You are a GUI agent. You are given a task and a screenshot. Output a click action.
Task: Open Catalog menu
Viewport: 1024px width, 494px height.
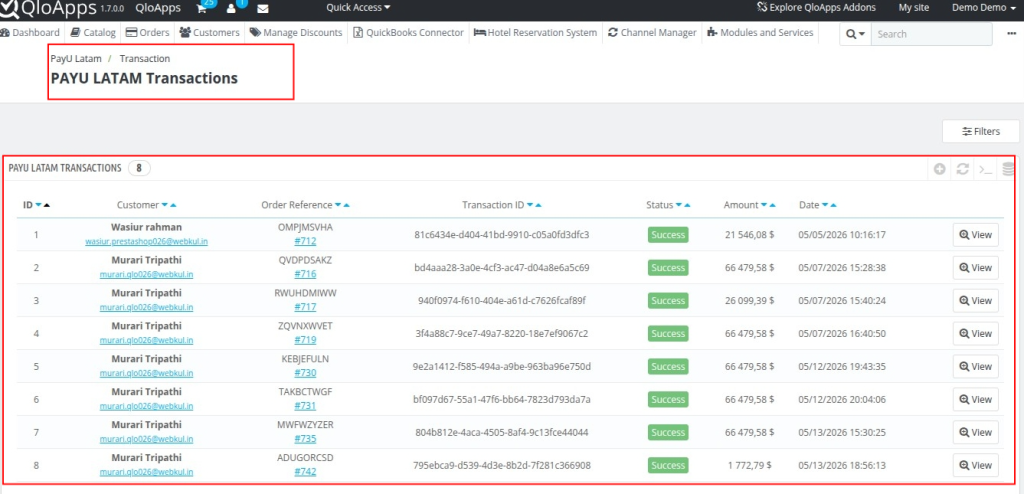(93, 33)
